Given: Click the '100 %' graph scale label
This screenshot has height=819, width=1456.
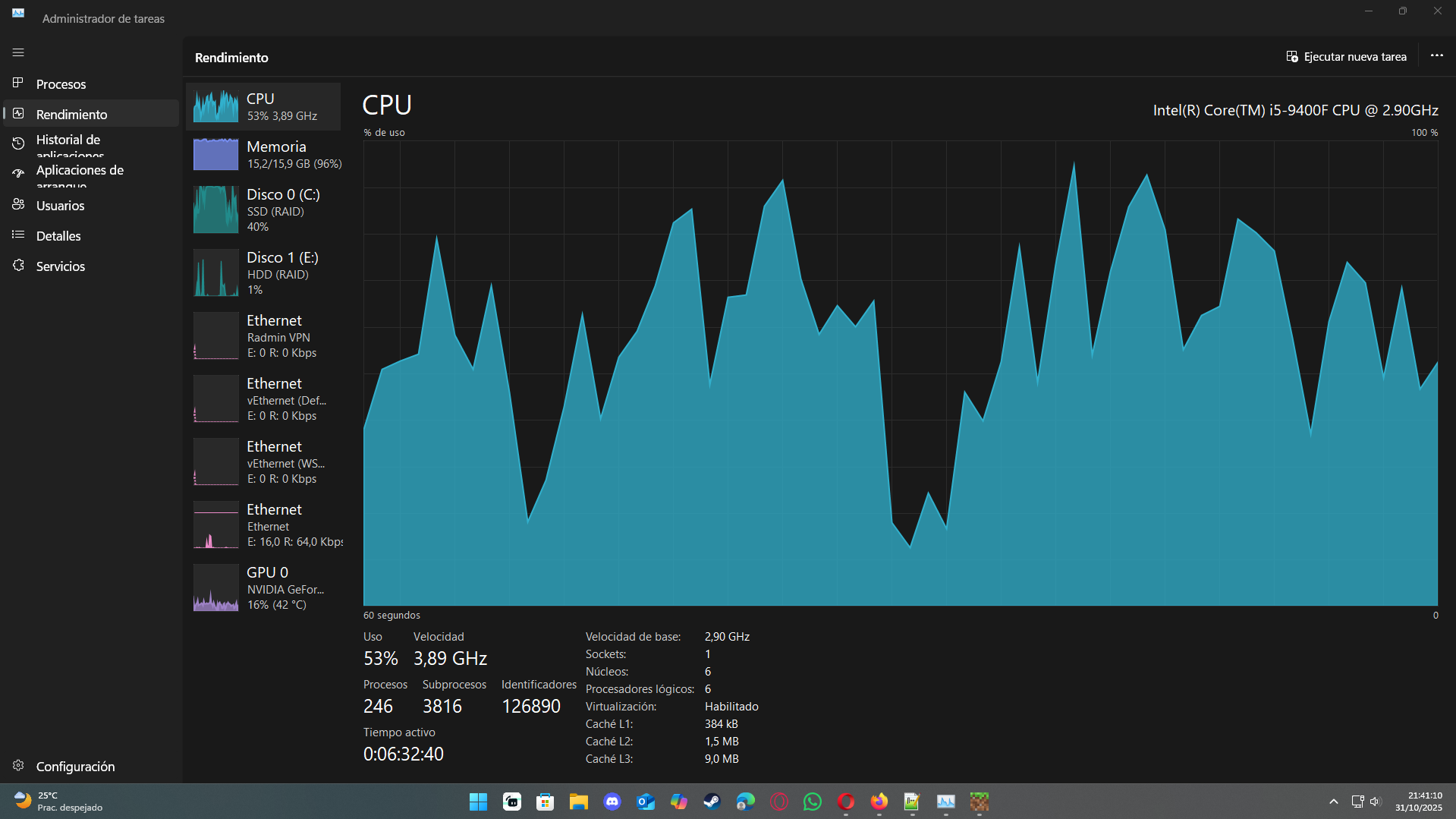Looking at the screenshot, I should [1424, 132].
